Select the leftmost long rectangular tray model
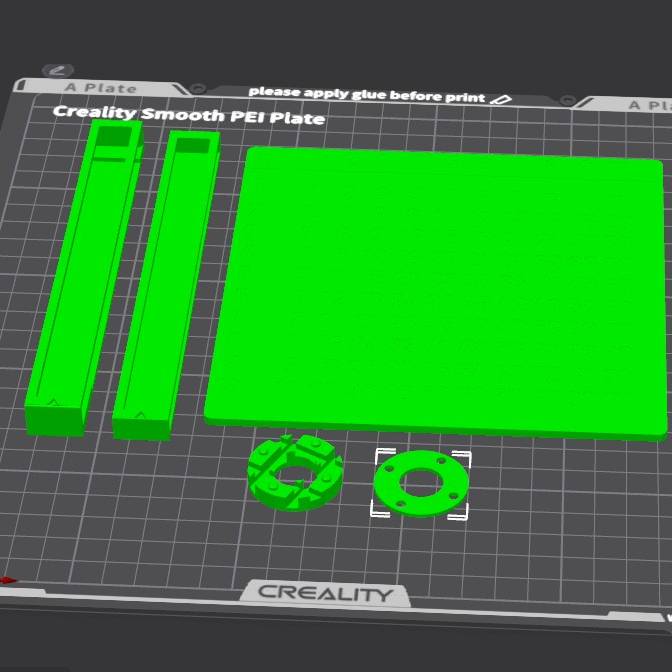672x672 pixels. 84,278
